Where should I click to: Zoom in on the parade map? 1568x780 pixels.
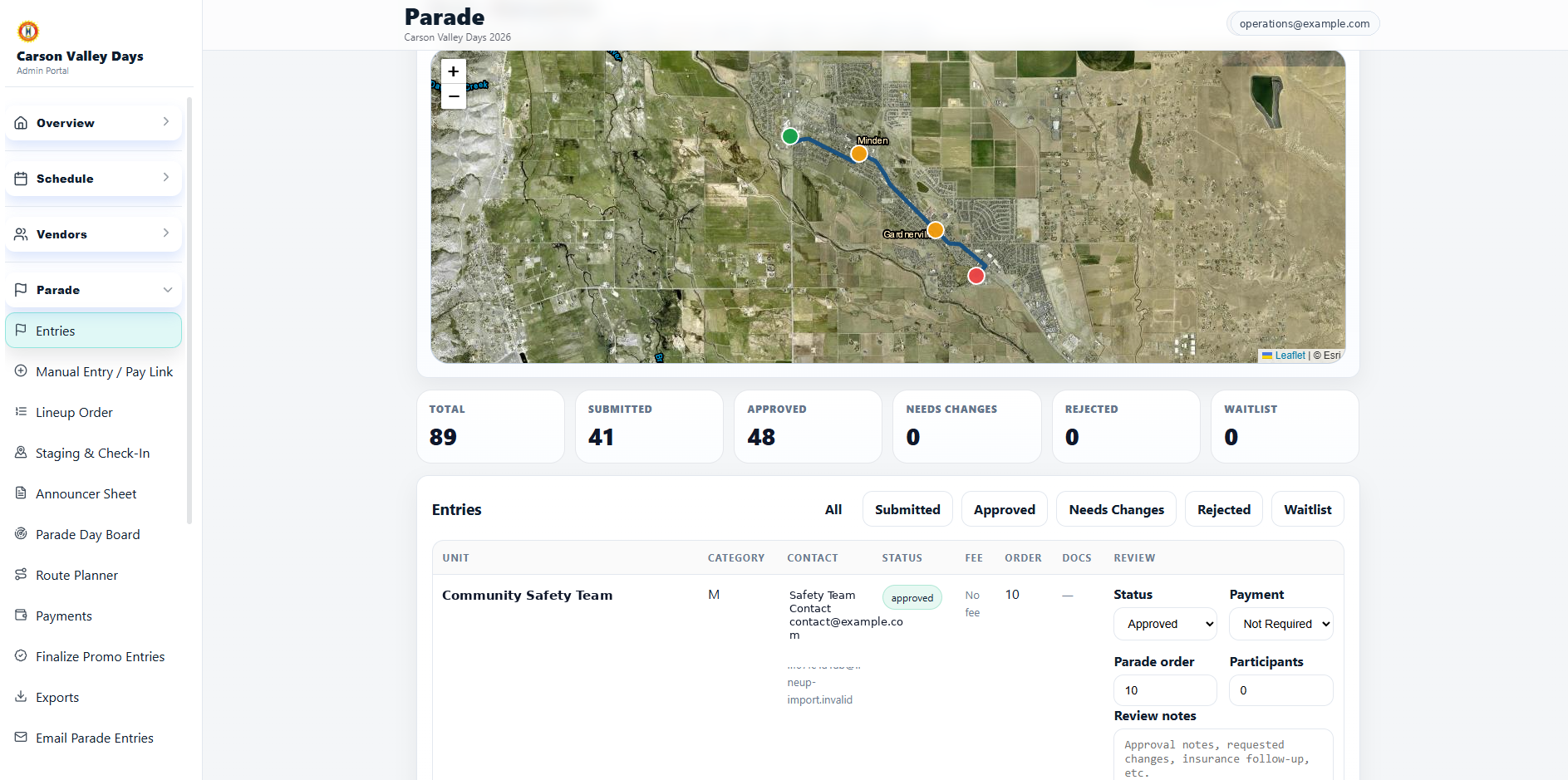tap(454, 71)
